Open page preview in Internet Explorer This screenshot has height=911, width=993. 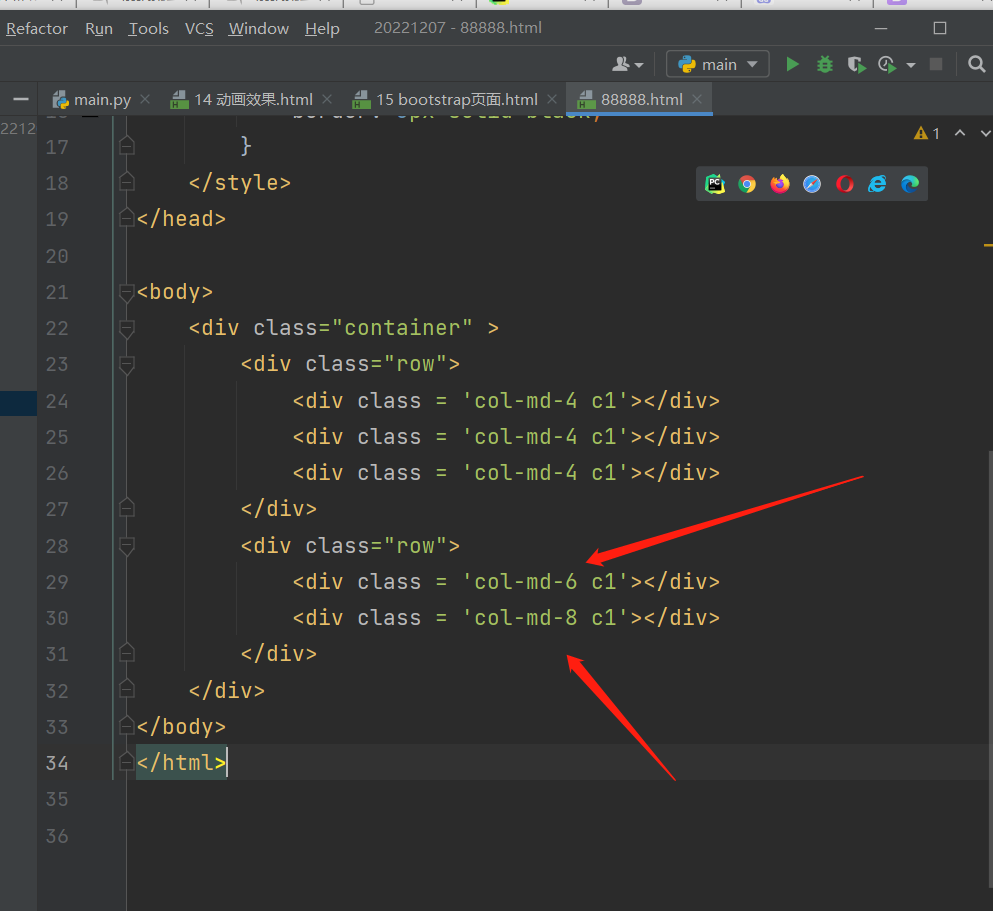(x=877, y=184)
